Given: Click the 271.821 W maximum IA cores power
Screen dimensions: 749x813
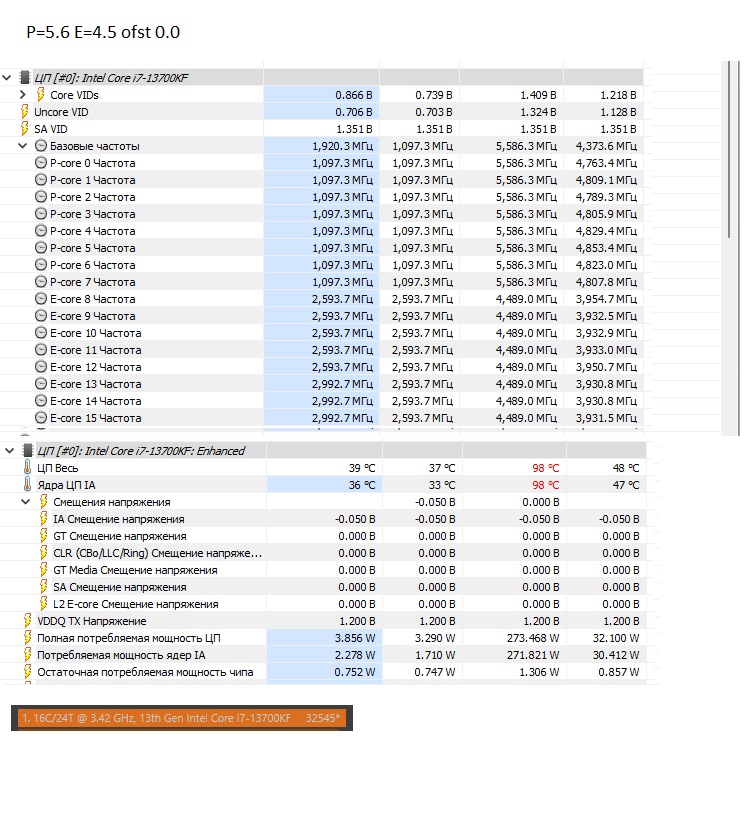Looking at the screenshot, I should click(x=533, y=655).
